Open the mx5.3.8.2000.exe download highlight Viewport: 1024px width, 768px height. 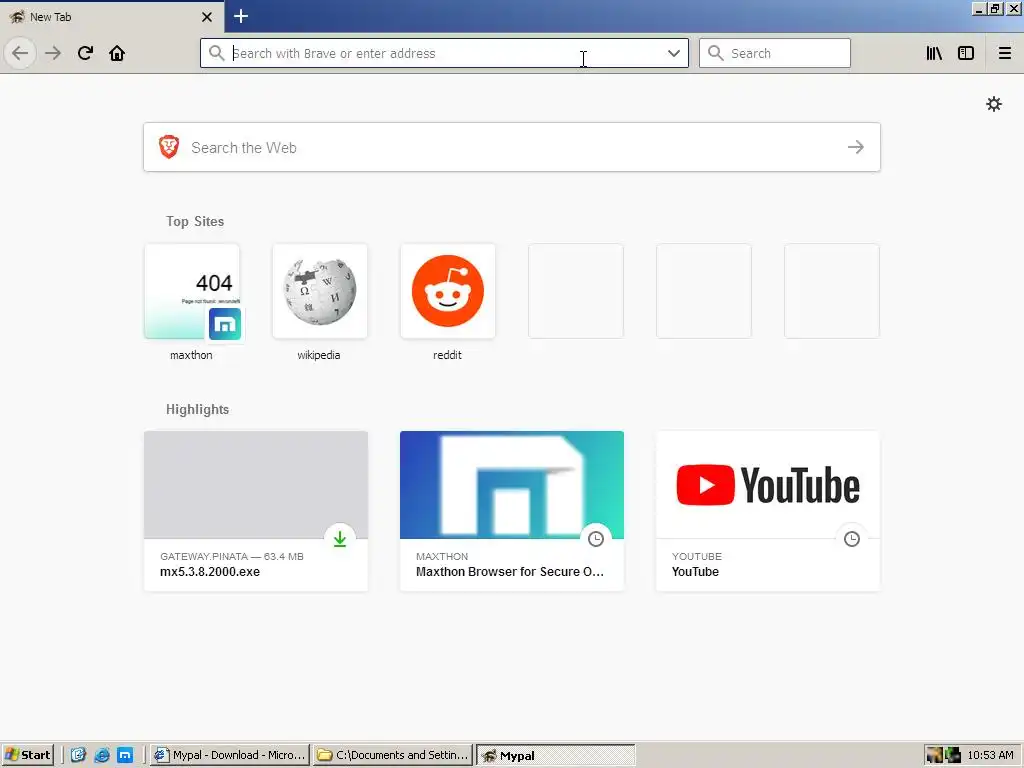[256, 511]
